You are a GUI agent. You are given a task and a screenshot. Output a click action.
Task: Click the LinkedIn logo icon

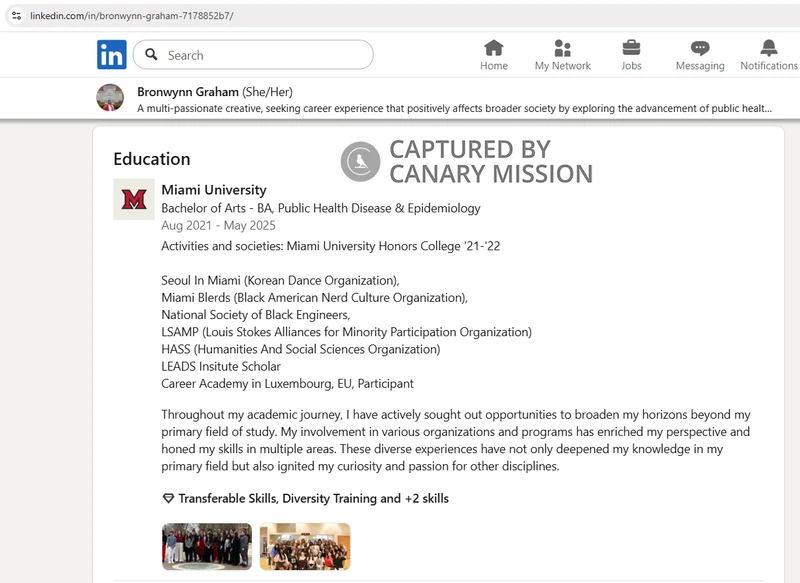coord(112,55)
